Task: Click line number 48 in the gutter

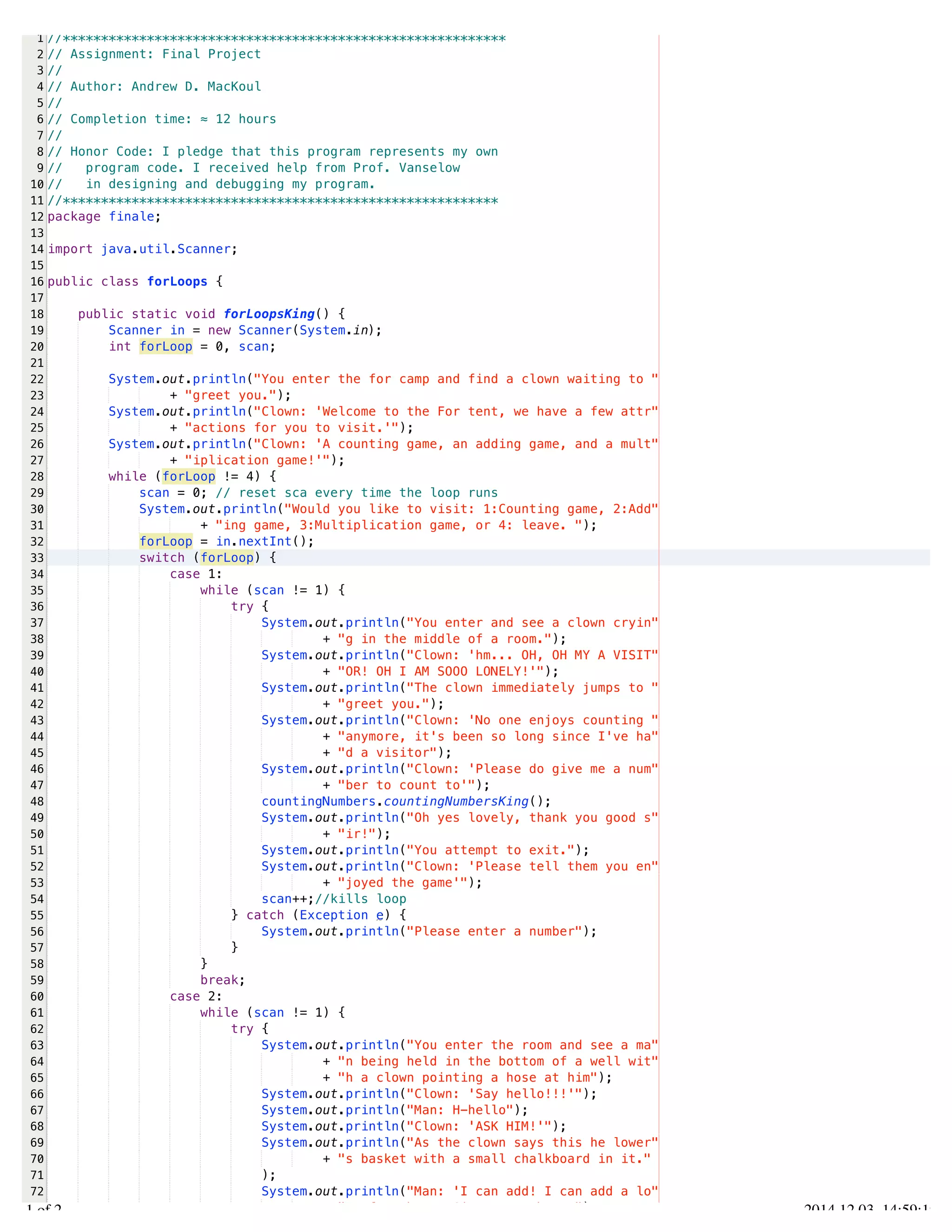Action: point(37,801)
